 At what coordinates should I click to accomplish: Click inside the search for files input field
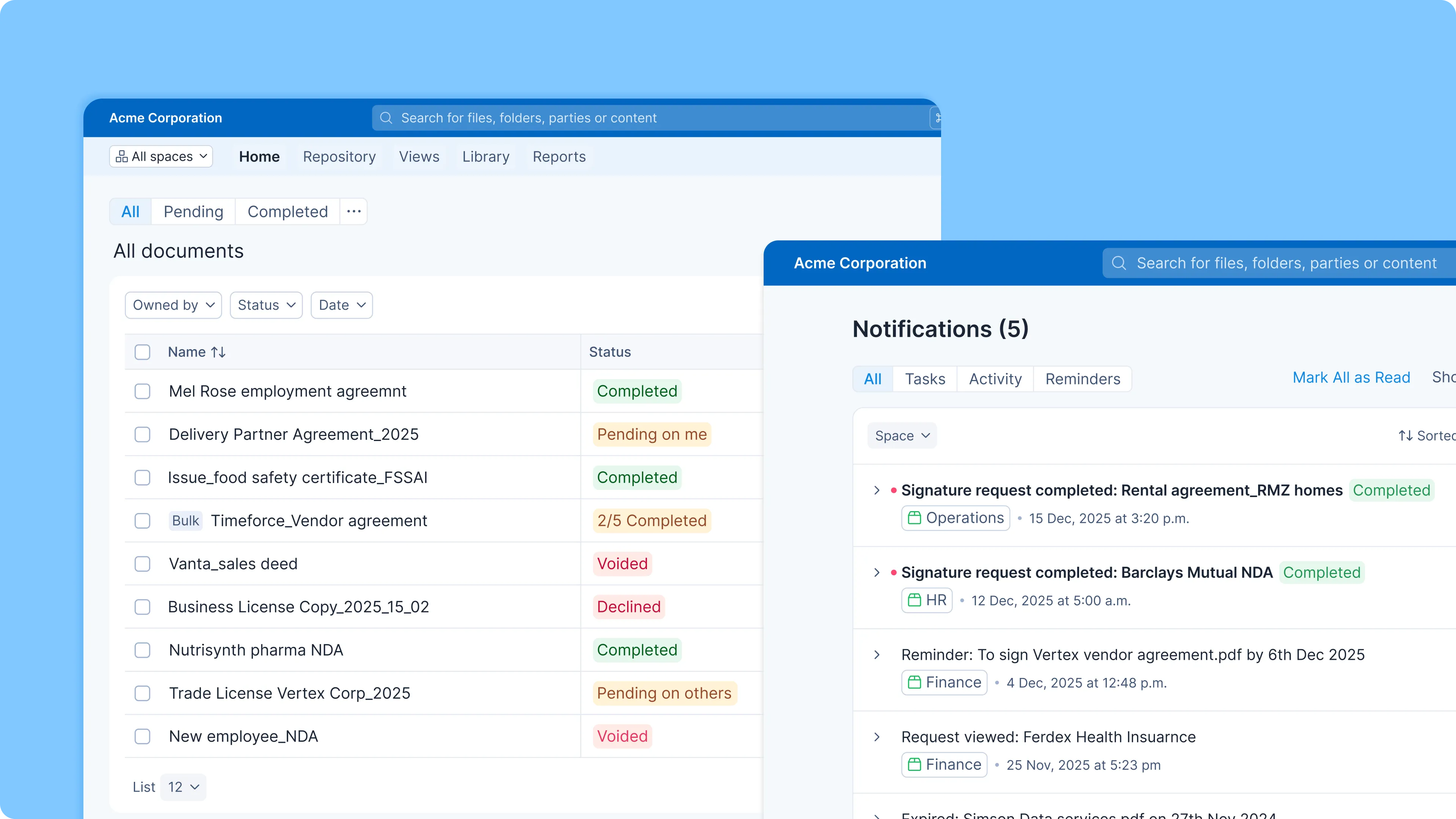(x=622, y=118)
